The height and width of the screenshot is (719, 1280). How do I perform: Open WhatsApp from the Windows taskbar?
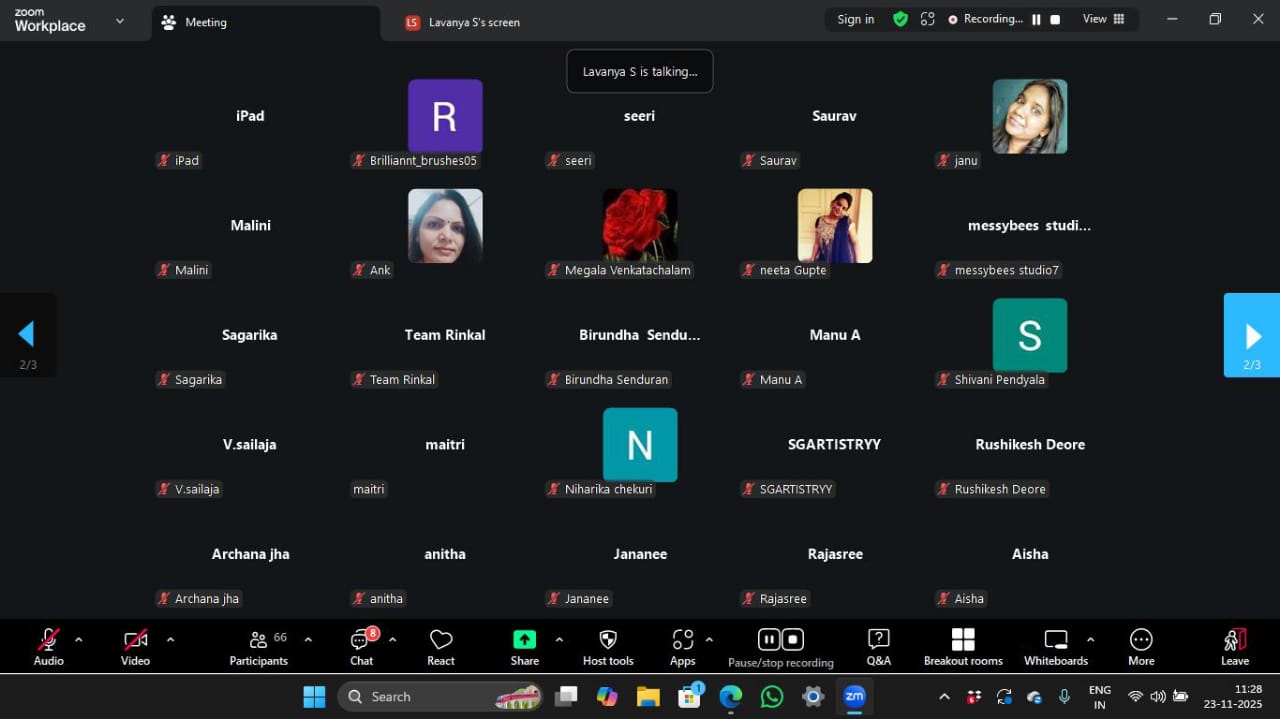772,697
